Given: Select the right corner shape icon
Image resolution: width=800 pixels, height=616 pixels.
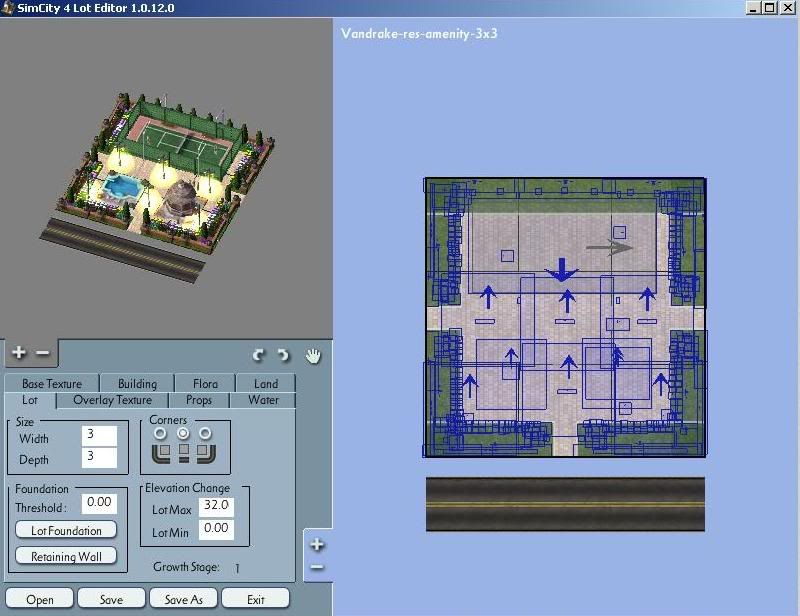Looking at the screenshot, I should (206, 453).
